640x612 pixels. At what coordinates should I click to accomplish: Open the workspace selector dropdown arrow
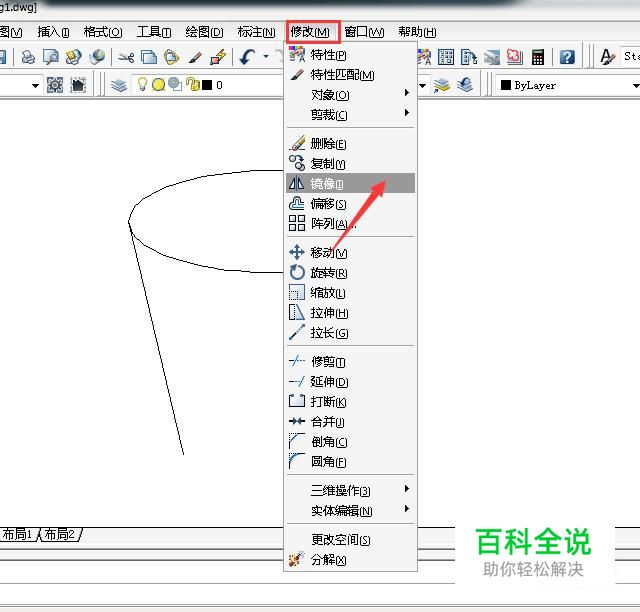(x=36, y=85)
